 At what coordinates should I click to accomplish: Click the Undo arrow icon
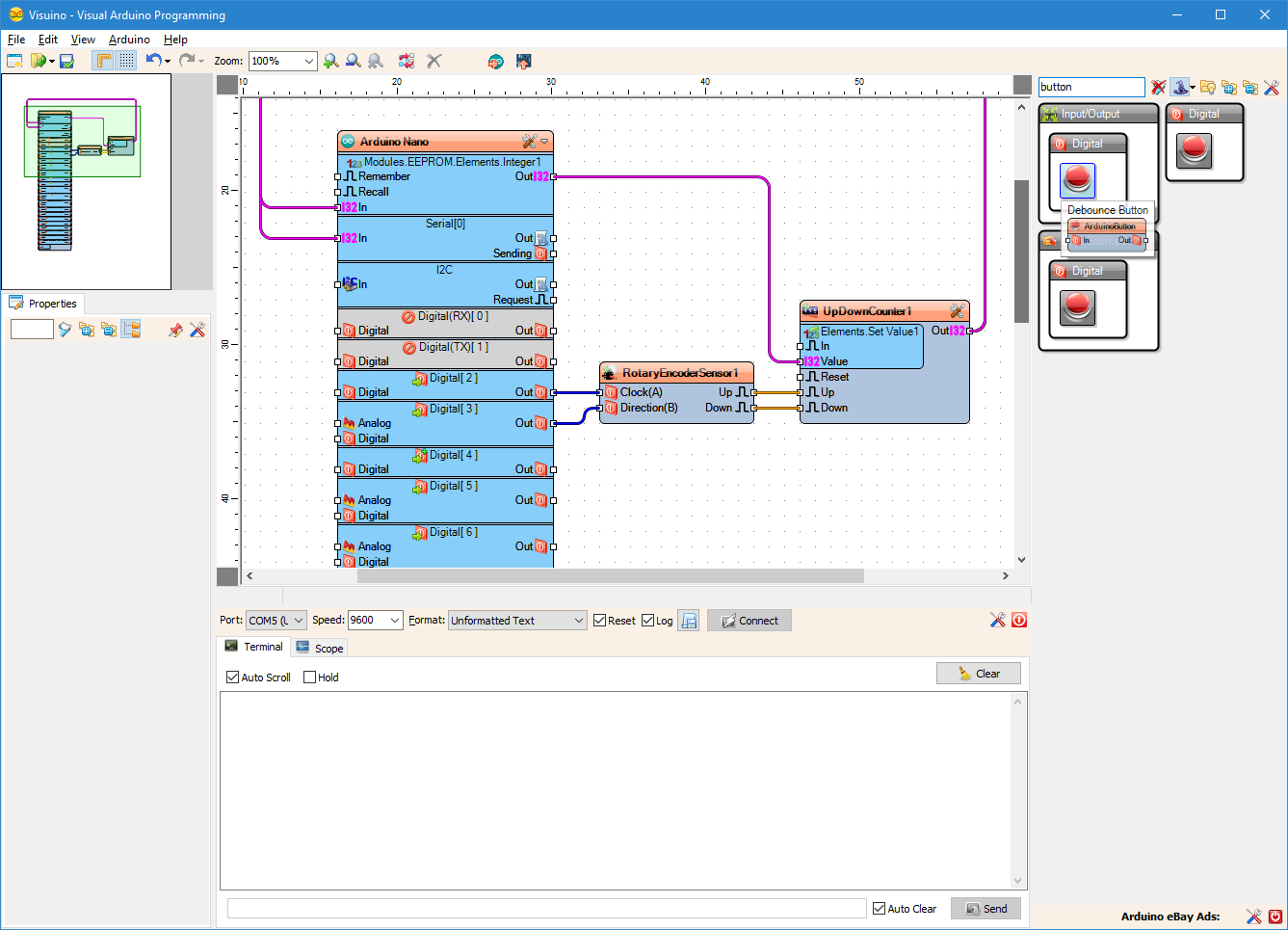(x=152, y=60)
